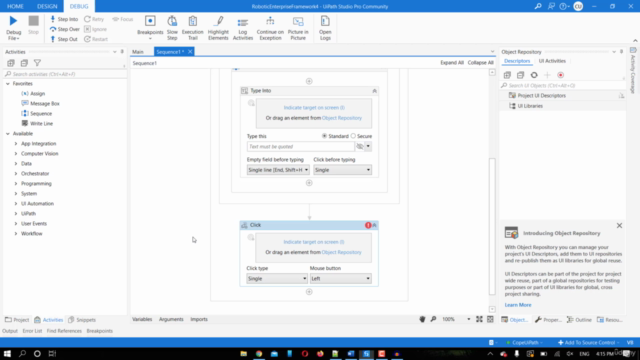The width and height of the screenshot is (640, 360).
Task: Collapse the Type Into activity
Action: click(x=374, y=91)
